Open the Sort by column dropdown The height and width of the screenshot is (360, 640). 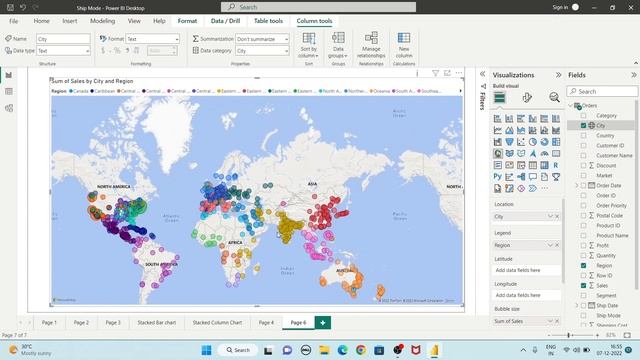pyautogui.click(x=309, y=45)
